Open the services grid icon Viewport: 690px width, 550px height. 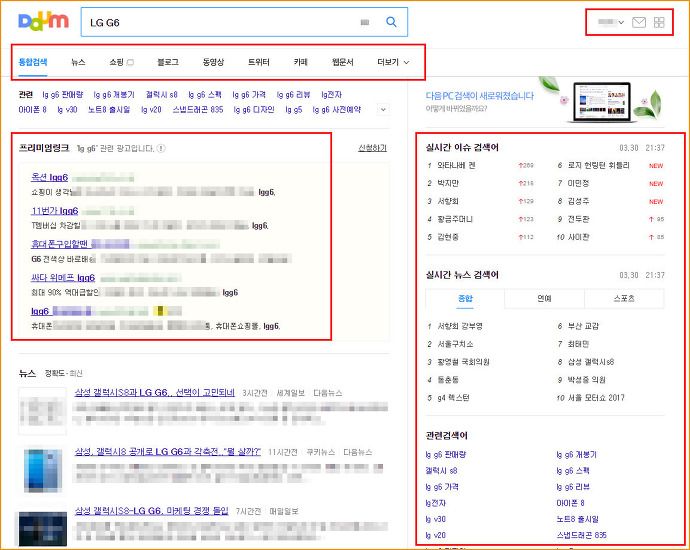(x=659, y=22)
